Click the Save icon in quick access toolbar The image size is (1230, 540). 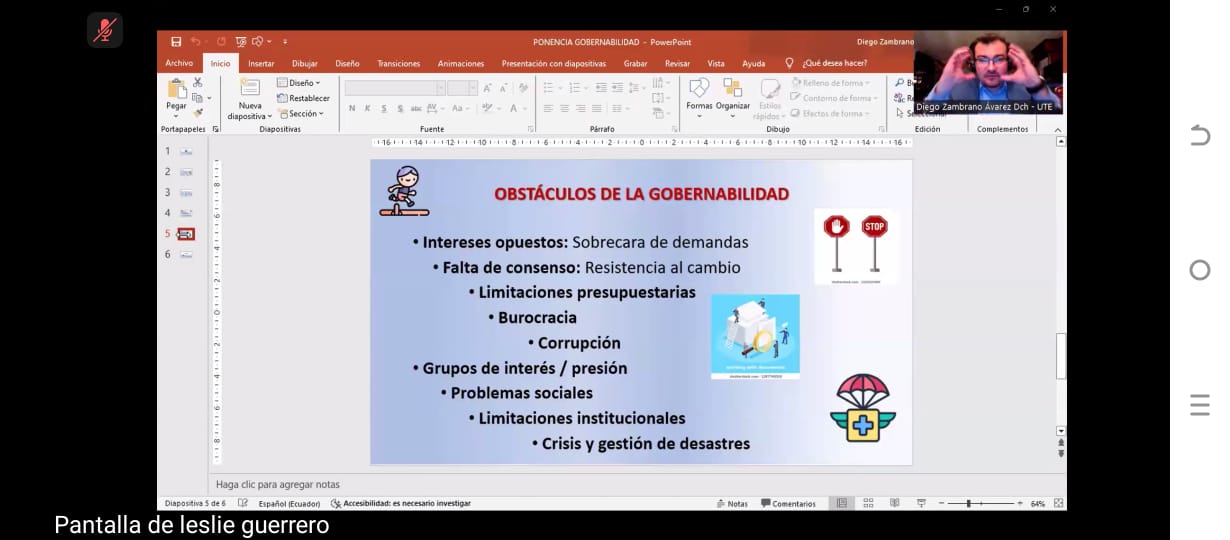point(176,42)
